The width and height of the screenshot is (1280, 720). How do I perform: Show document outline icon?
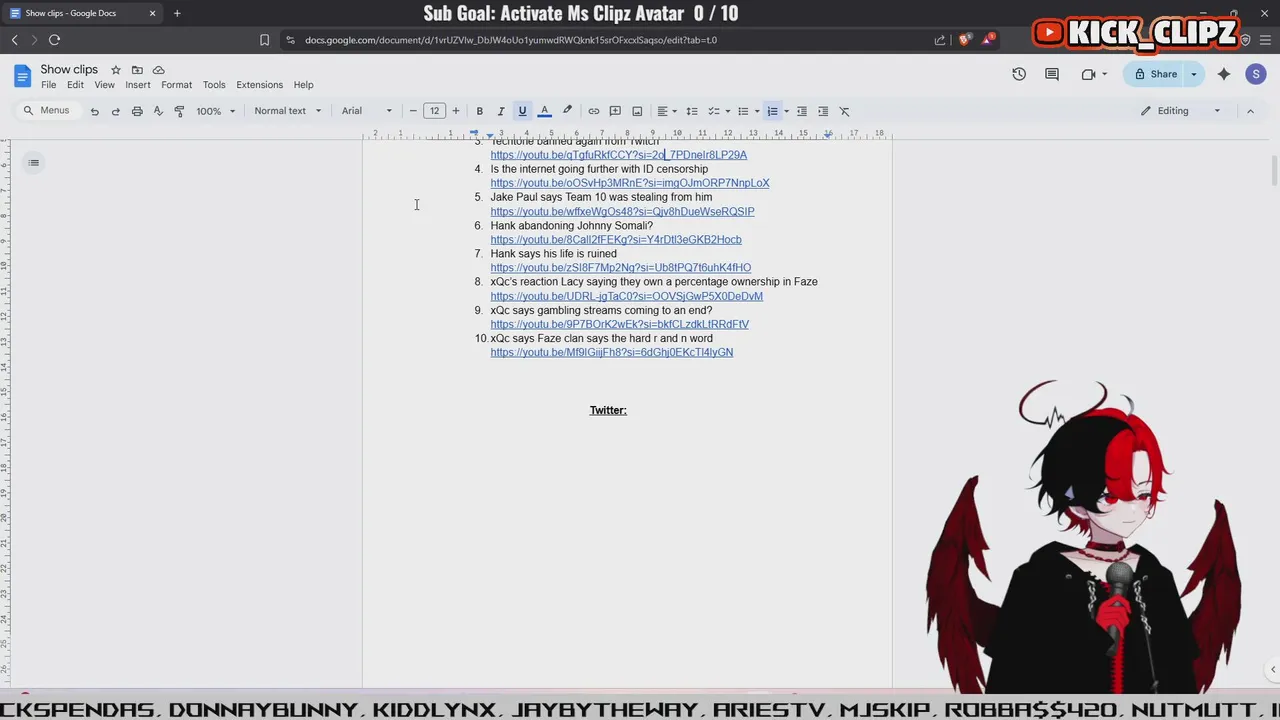pos(33,163)
